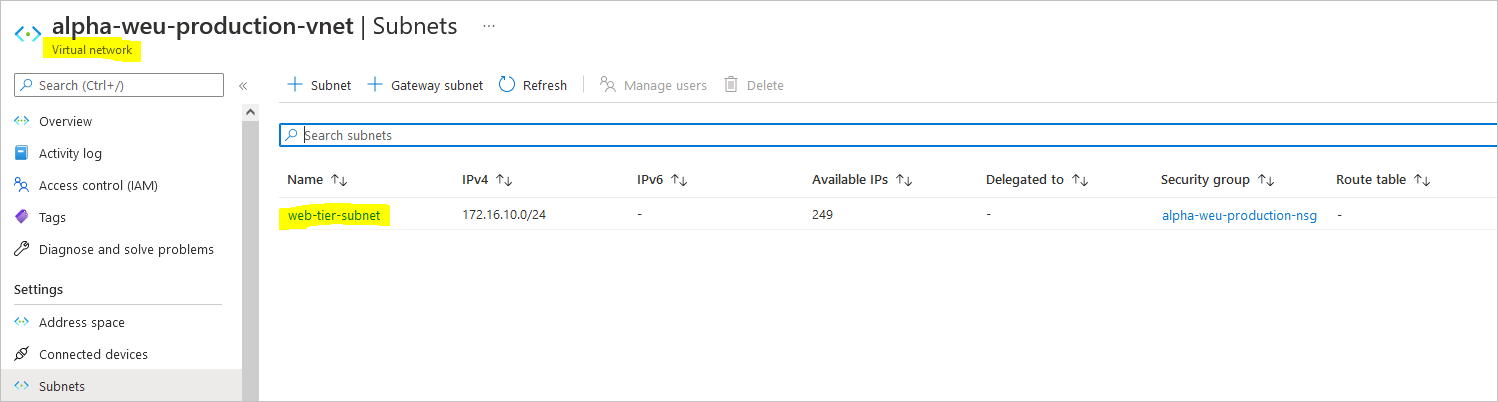This screenshot has height=402, width=1498.
Task: Sort subnets by Name column
Action: point(317,180)
